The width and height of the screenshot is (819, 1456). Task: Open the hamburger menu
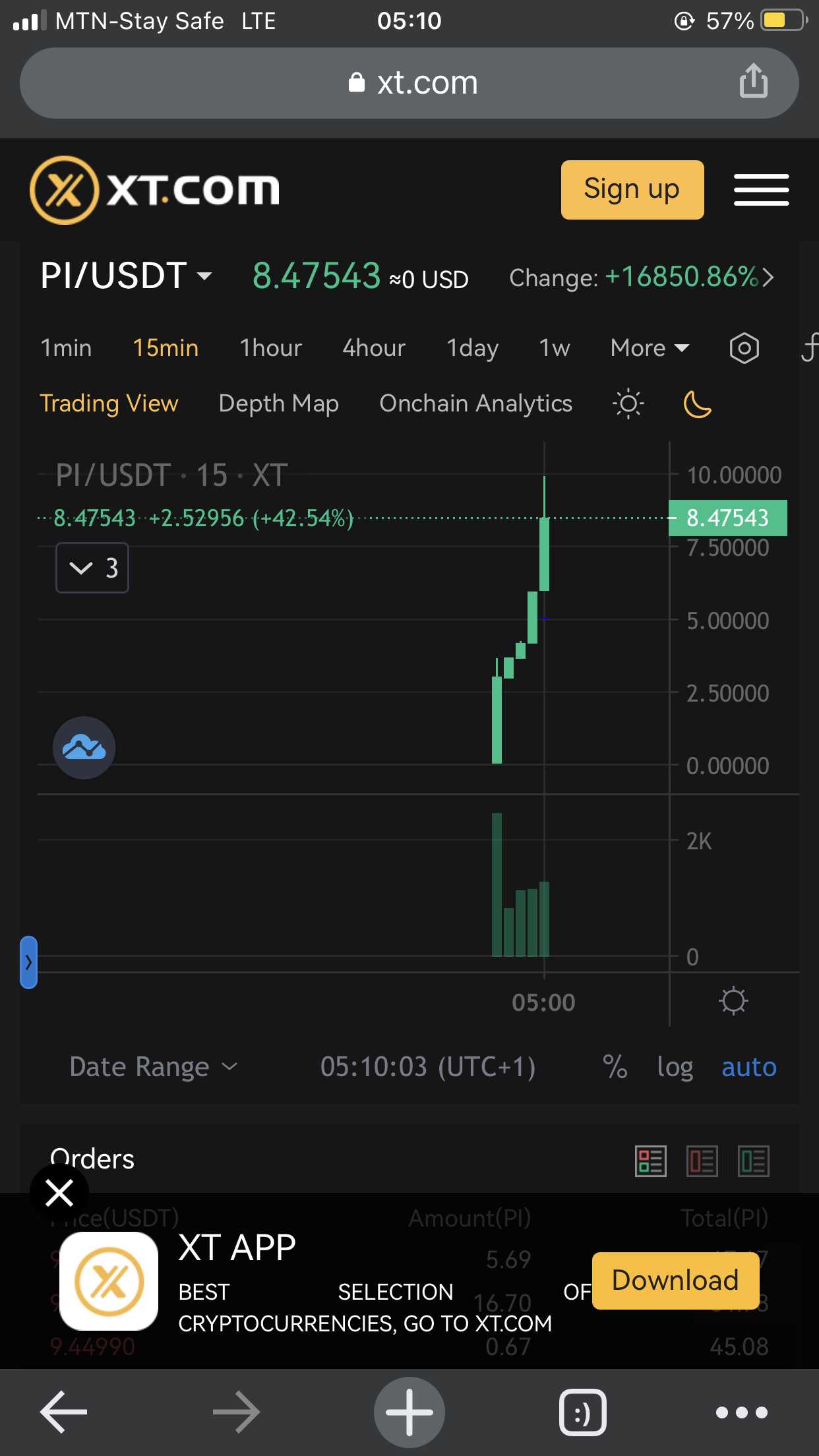coord(761,190)
